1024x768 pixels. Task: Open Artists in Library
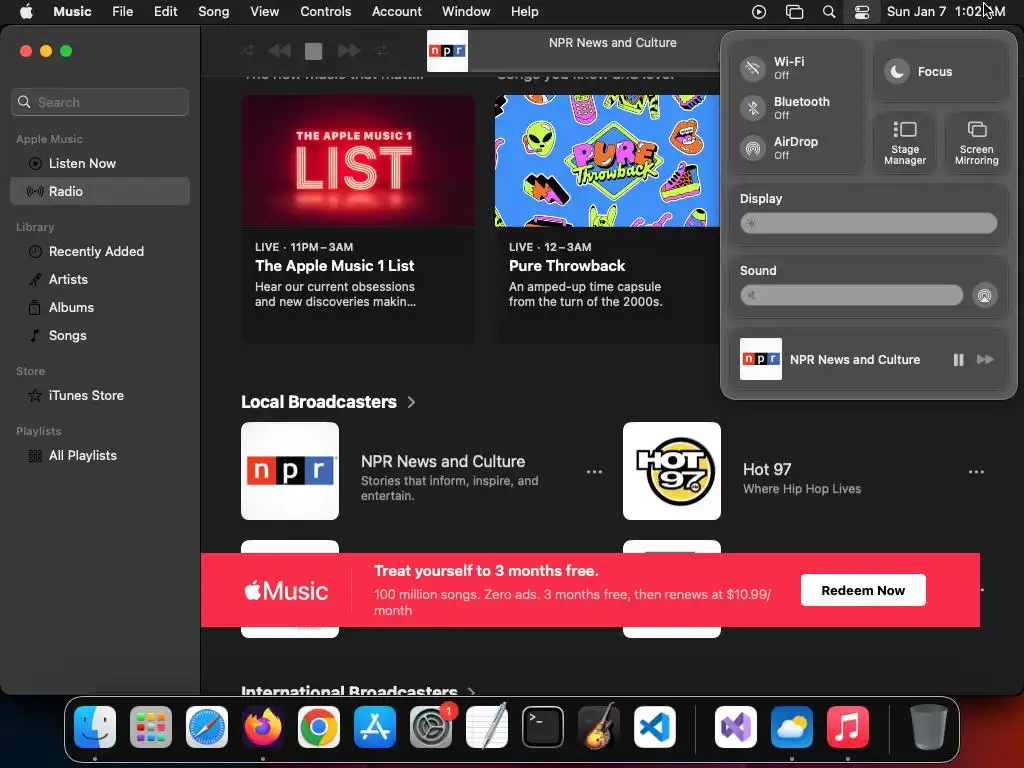tap(100, 280)
